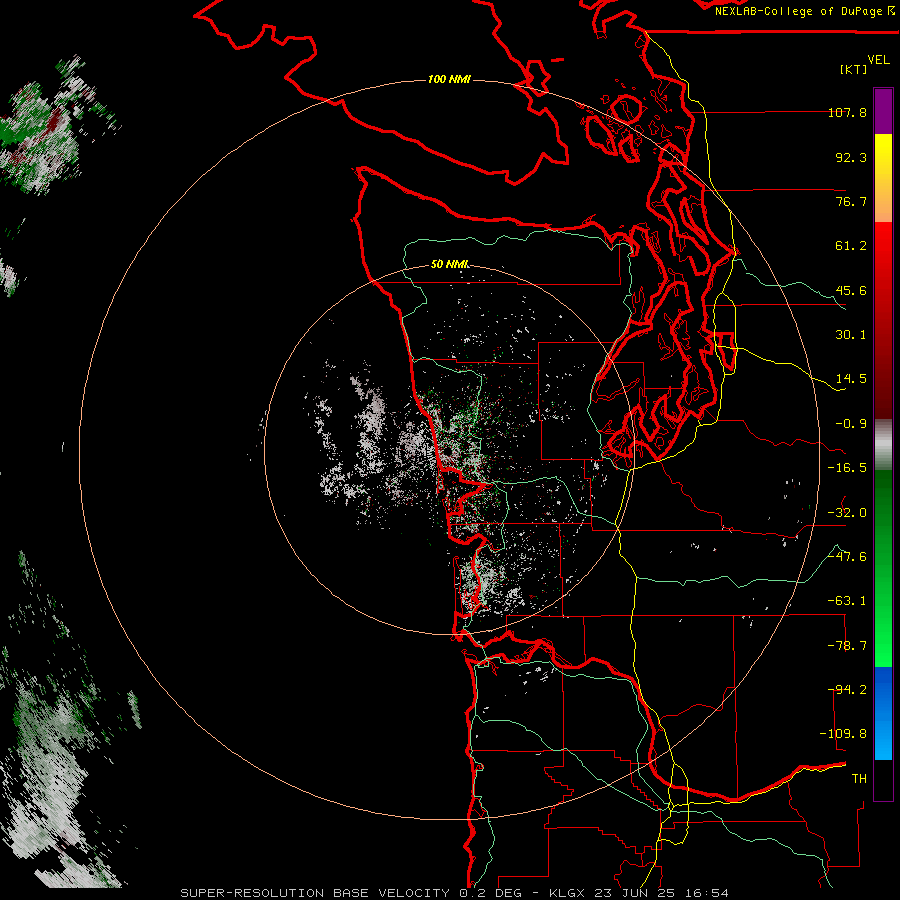900x900 pixels.
Task: Select the 30.1 scale value
Action: click(x=851, y=335)
